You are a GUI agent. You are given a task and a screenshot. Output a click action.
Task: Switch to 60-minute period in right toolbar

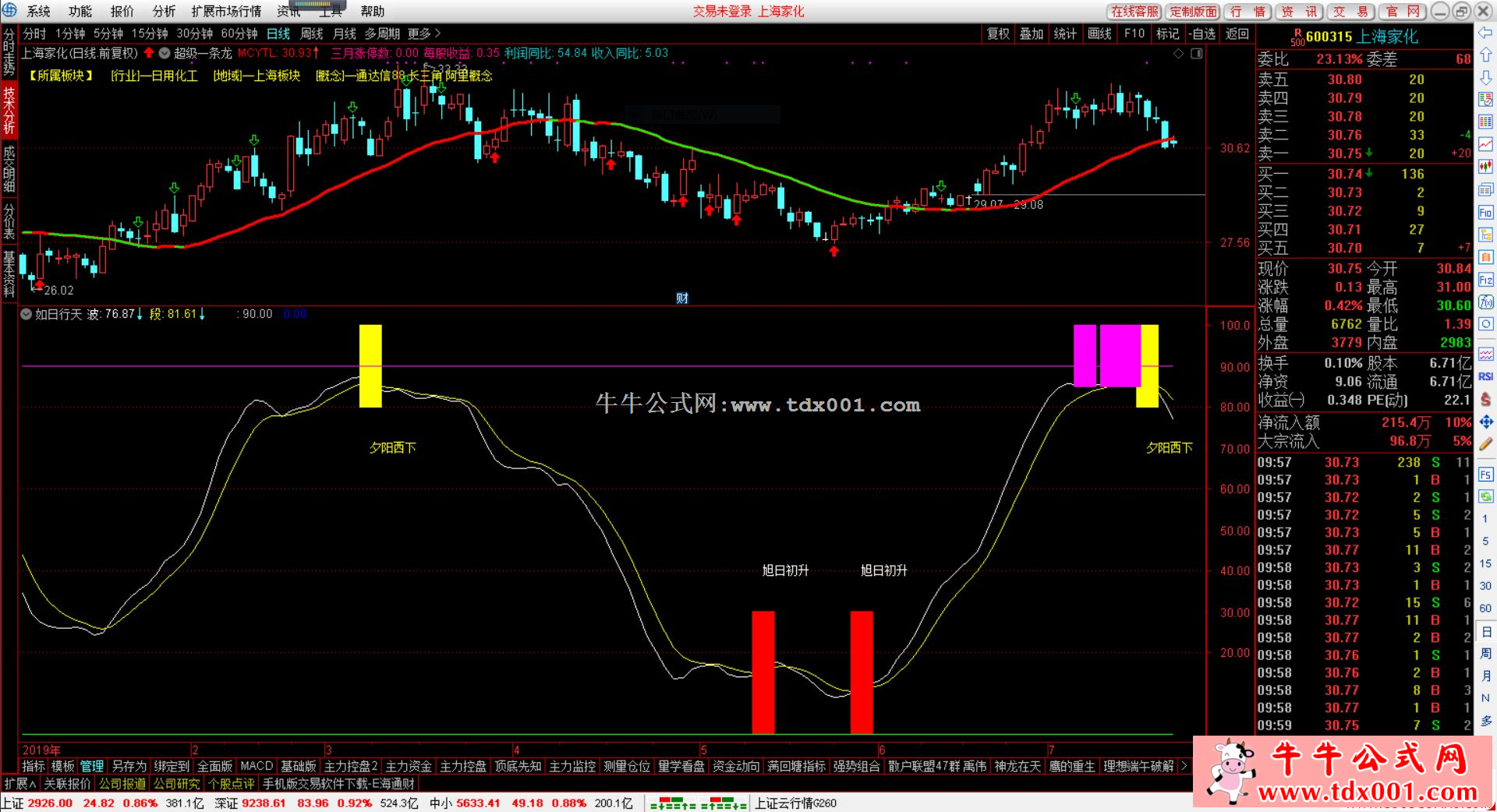click(1485, 609)
